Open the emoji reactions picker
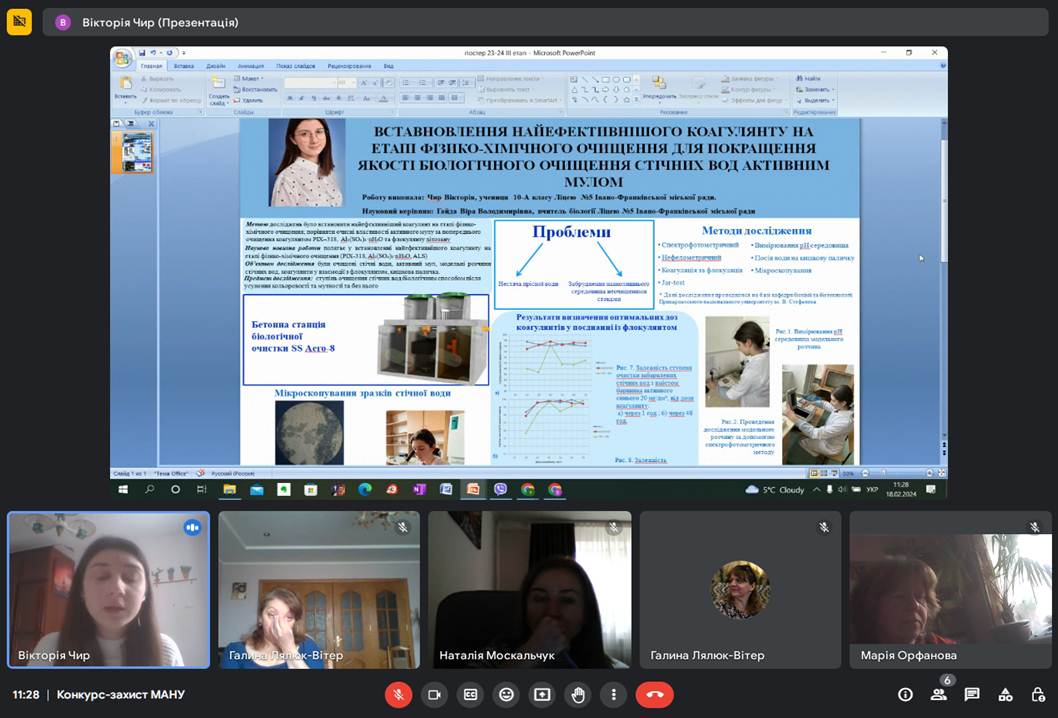Screen dimensions: 1058x718 tap(506, 694)
